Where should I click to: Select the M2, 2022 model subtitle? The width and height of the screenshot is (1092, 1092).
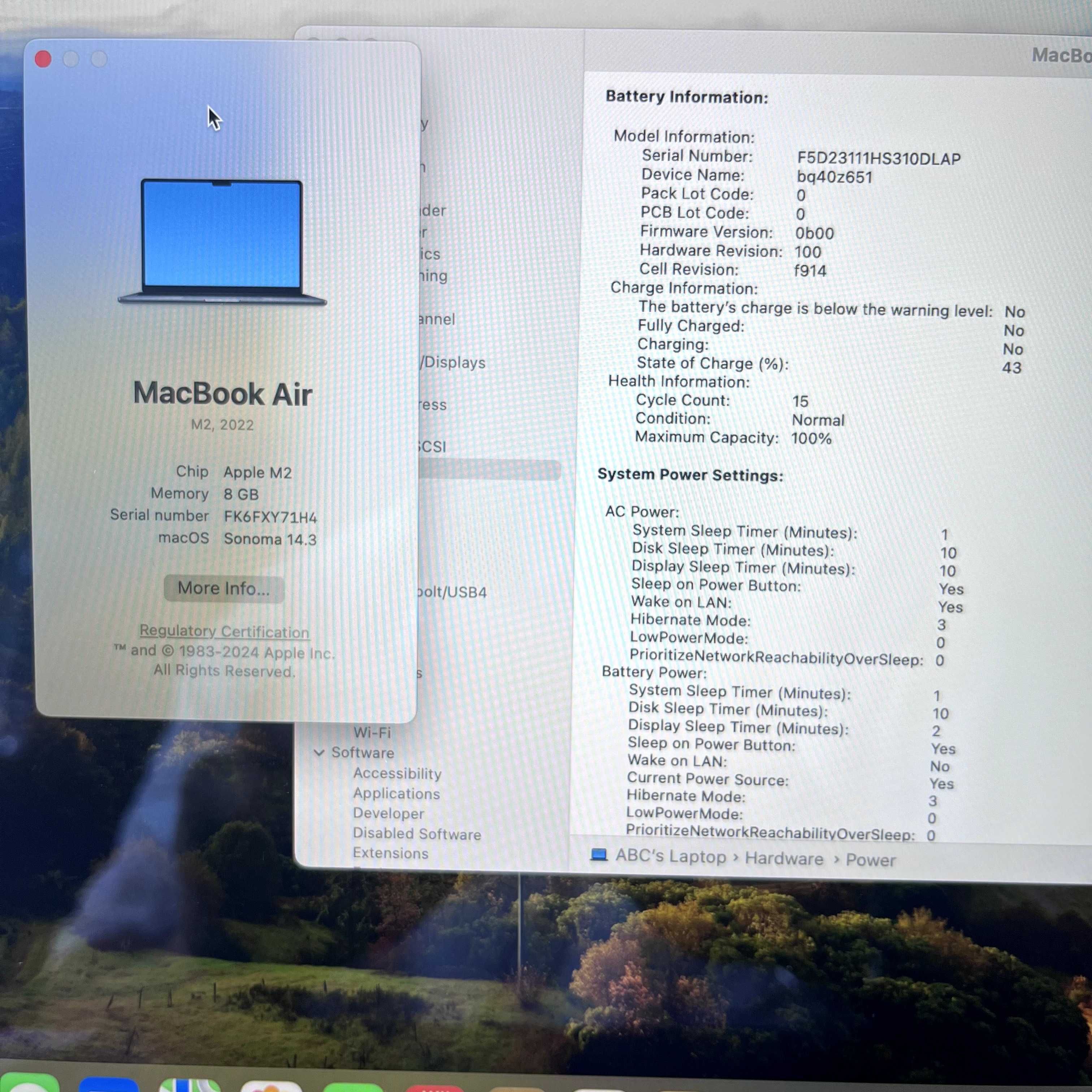tap(222, 424)
